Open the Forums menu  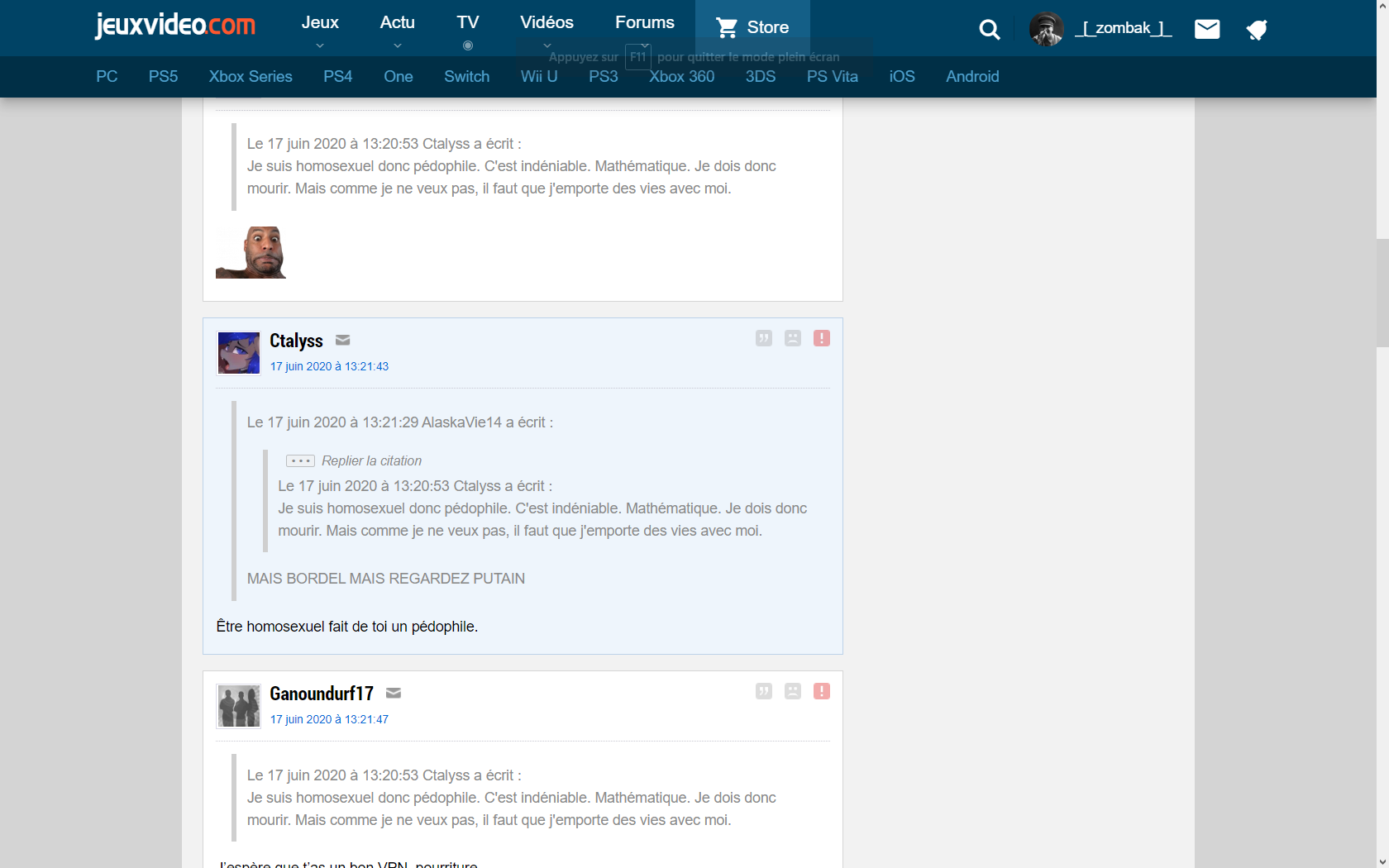pos(644,23)
